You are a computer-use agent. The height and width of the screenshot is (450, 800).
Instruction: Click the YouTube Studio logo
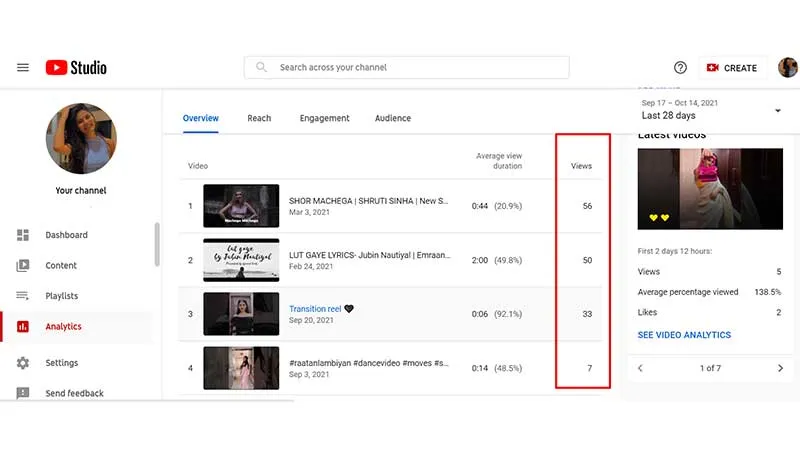point(76,67)
